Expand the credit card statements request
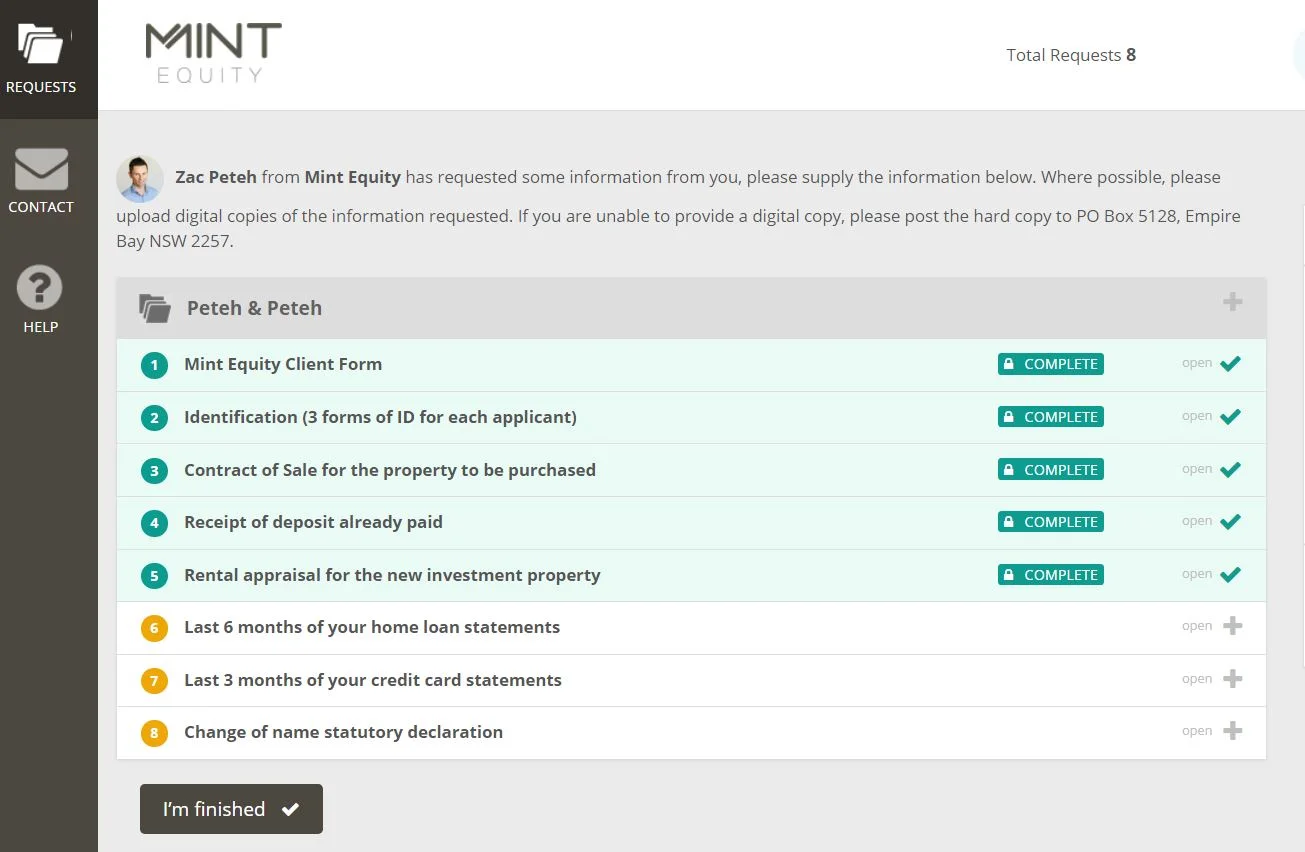The height and width of the screenshot is (852, 1305). pos(1233,678)
